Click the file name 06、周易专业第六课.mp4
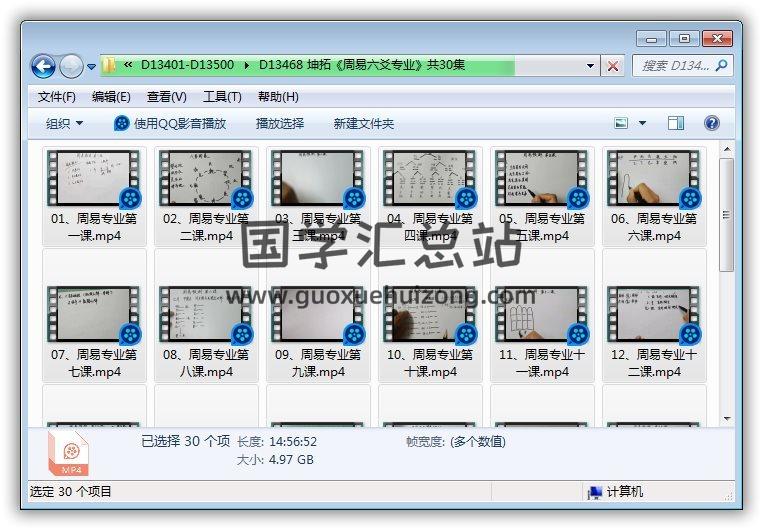The image size is (763, 530). tap(654, 227)
